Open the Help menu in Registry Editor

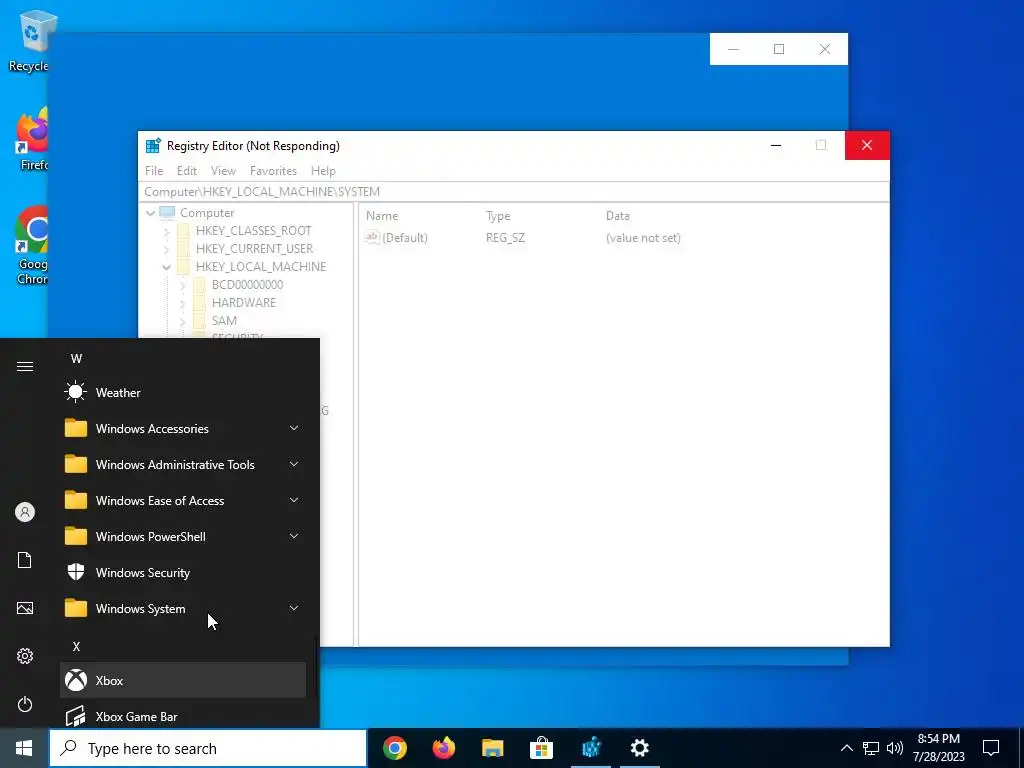(323, 170)
